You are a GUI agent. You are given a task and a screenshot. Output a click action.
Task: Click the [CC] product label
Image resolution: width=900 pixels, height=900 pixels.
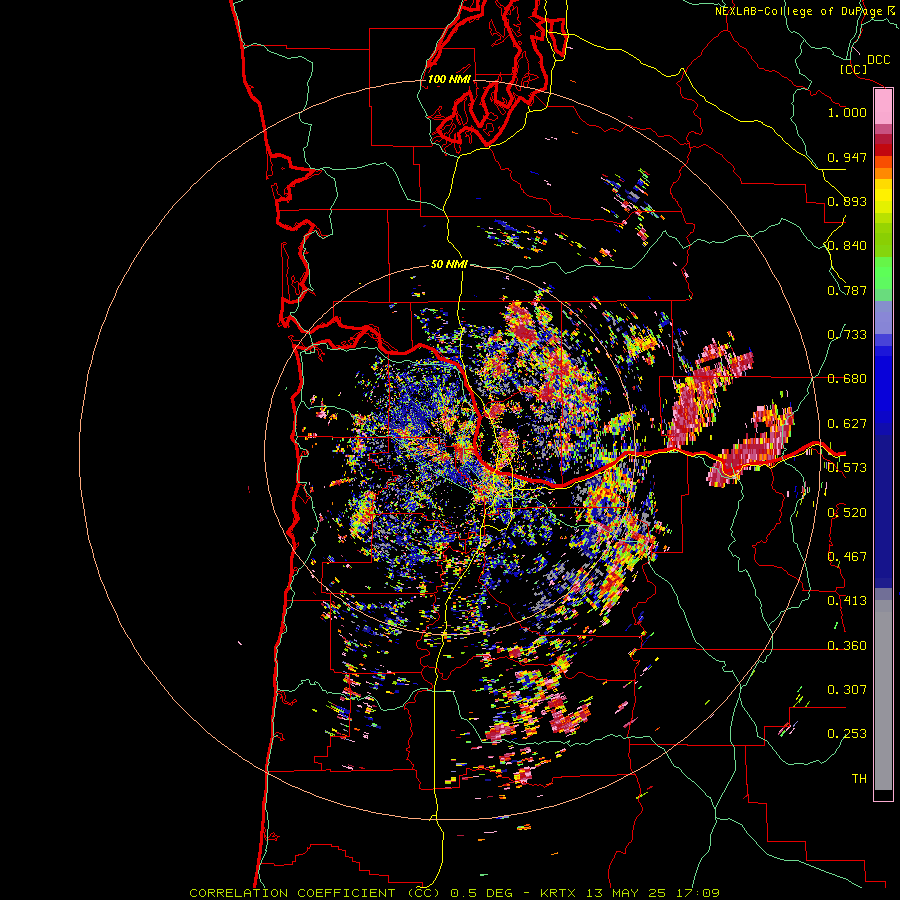(x=853, y=69)
